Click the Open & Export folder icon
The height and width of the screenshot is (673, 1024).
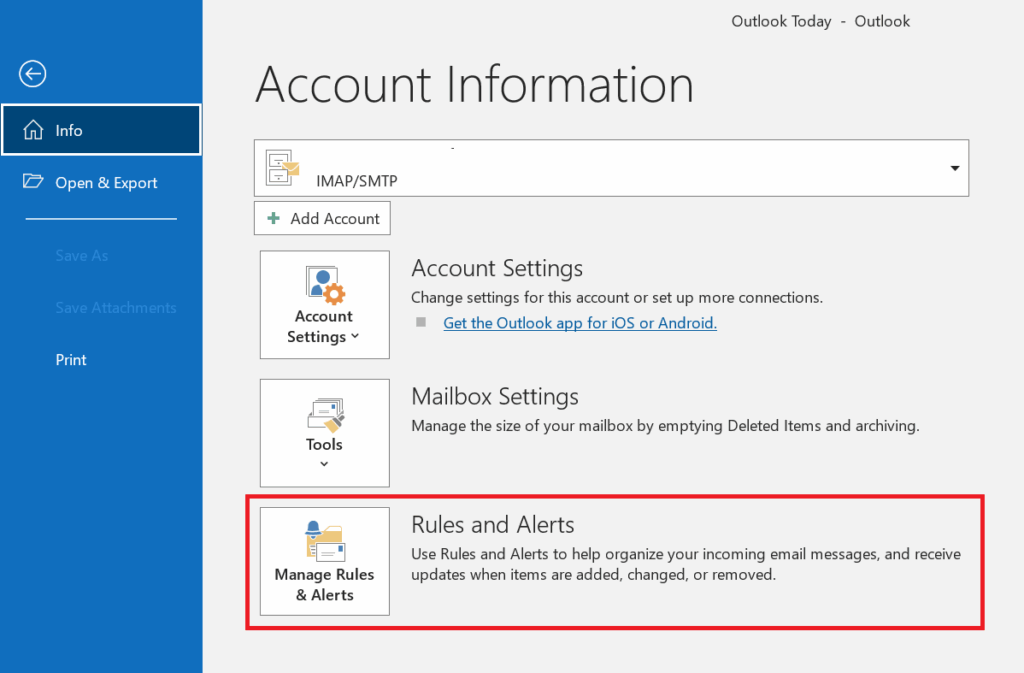tap(33, 181)
